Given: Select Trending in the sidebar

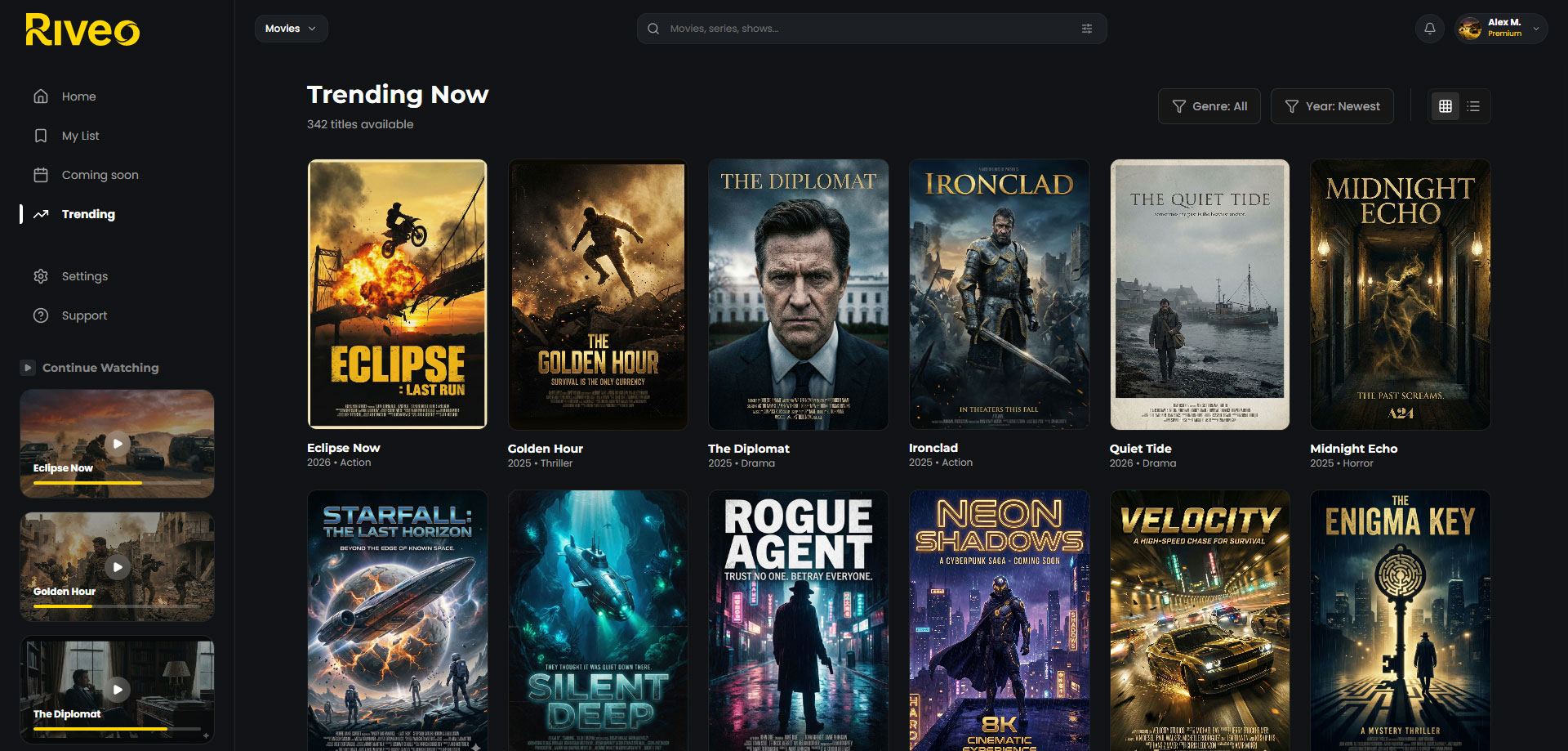Looking at the screenshot, I should click(x=88, y=214).
